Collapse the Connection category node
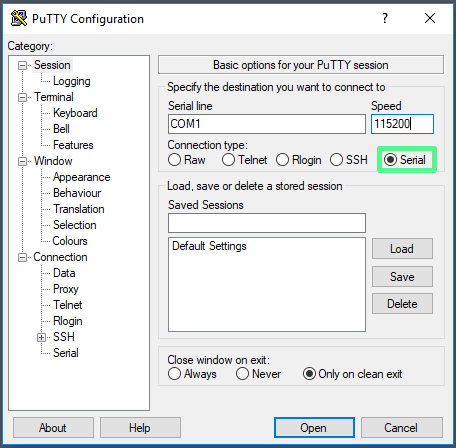456x448 pixels. point(22,257)
